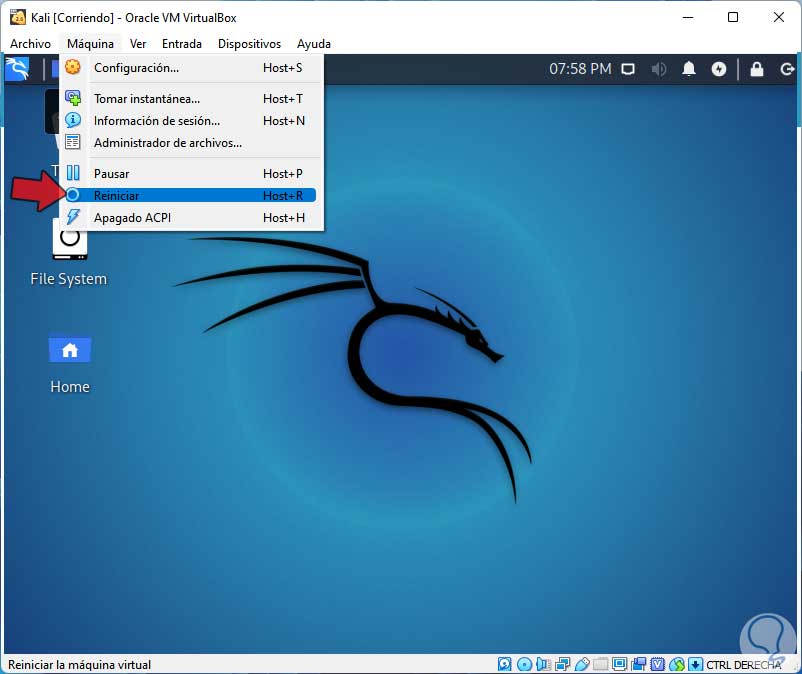
Task: Click the network adapters status icon
Action: tap(562, 664)
